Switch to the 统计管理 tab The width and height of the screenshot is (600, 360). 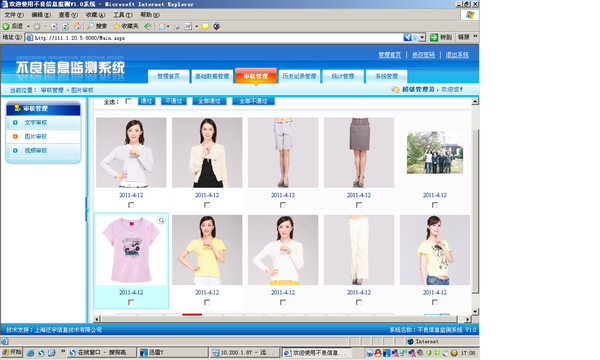pyautogui.click(x=343, y=76)
